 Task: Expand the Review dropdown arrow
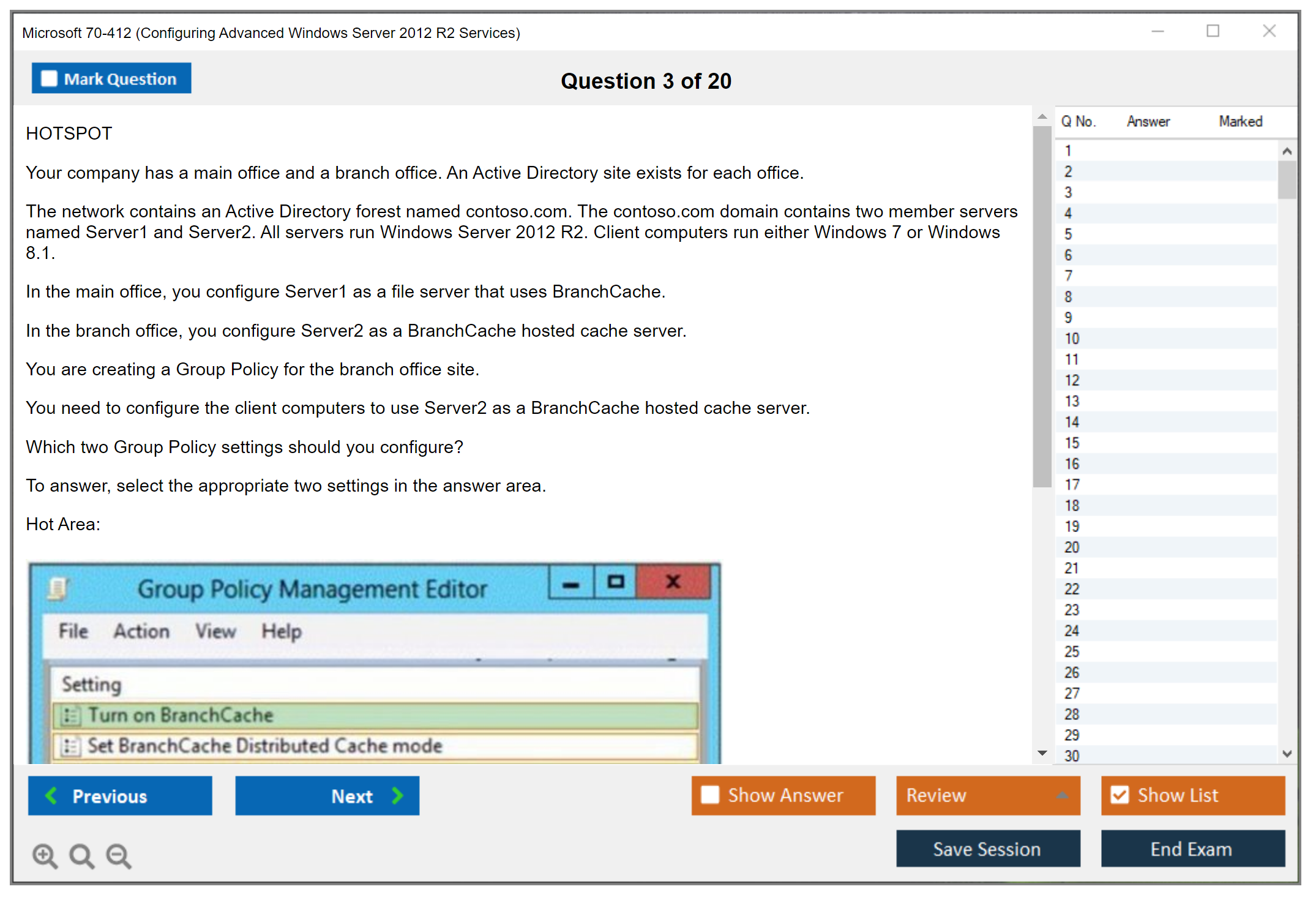tap(1063, 795)
